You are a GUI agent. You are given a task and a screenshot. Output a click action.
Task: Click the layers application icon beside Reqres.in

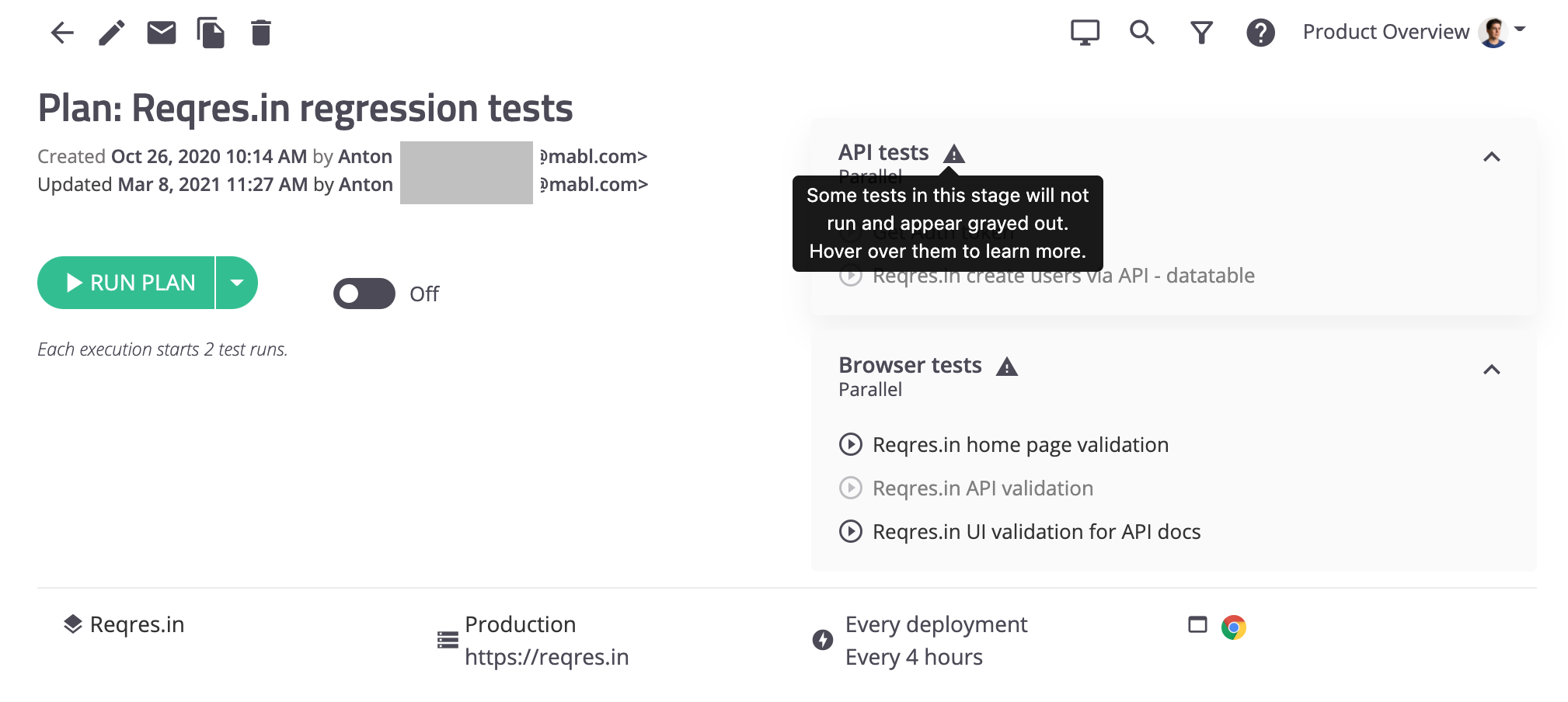coord(73,624)
